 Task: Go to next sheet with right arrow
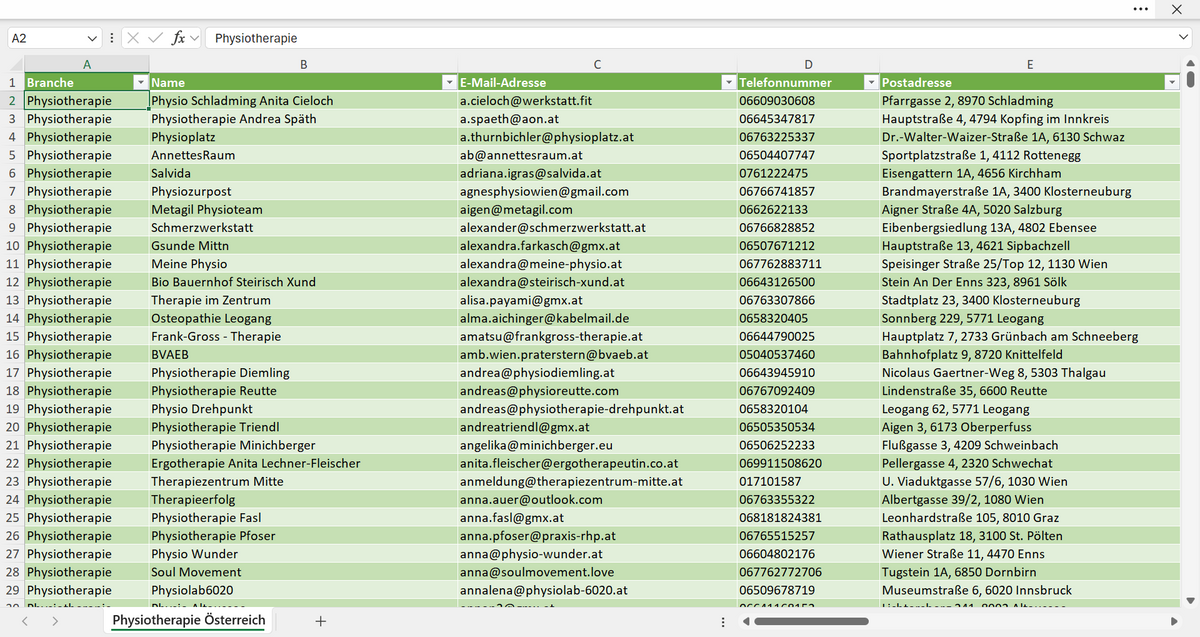55,621
